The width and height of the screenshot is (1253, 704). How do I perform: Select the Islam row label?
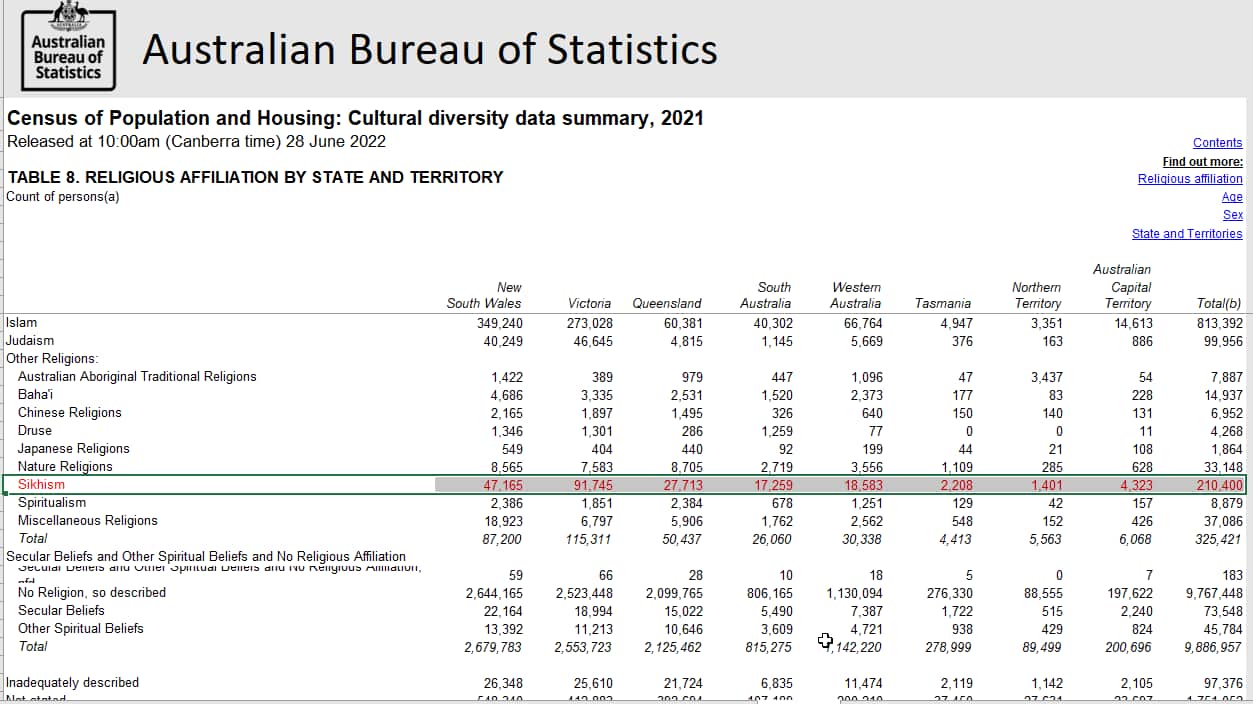(x=22, y=322)
